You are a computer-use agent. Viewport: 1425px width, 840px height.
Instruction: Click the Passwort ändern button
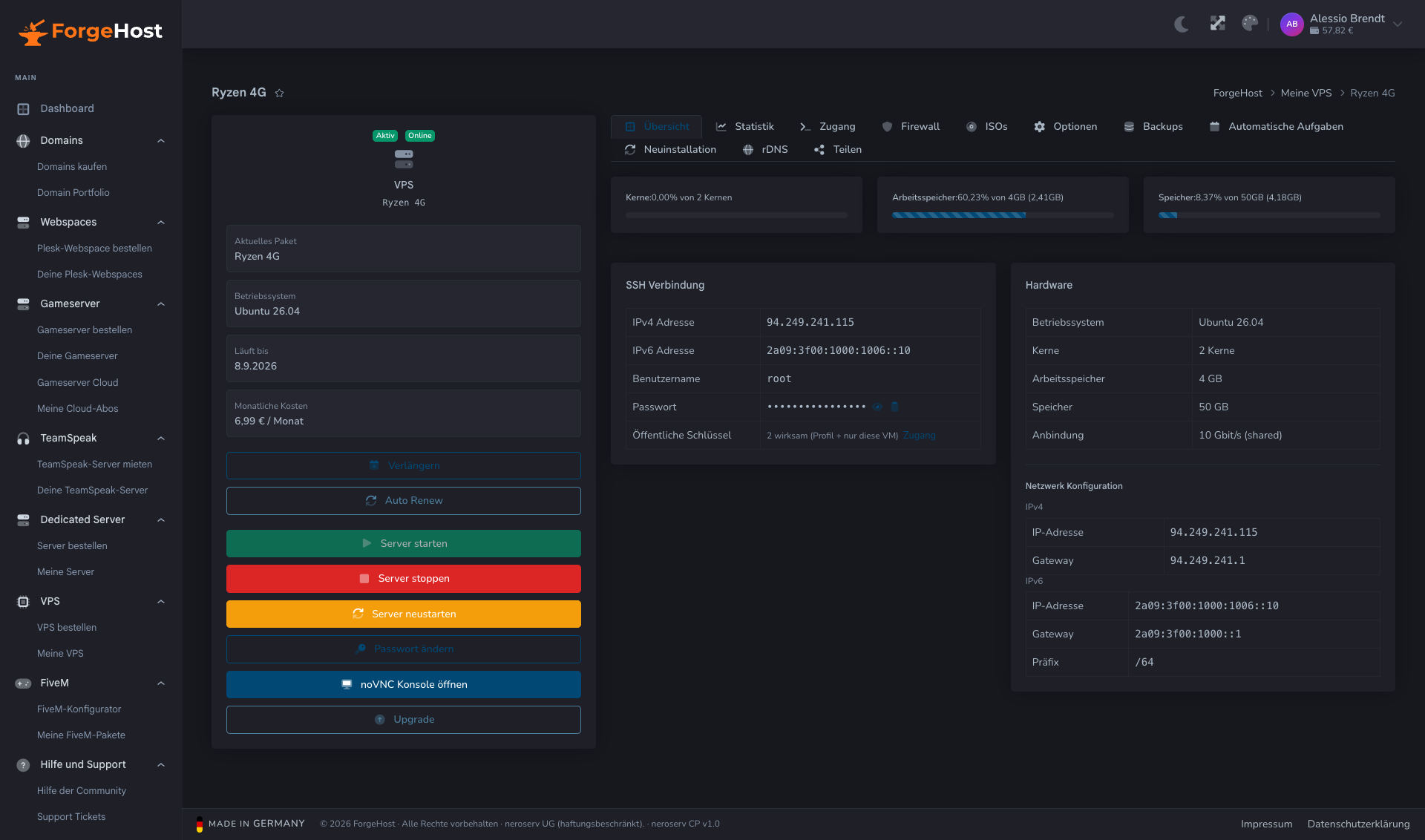[x=403, y=649]
